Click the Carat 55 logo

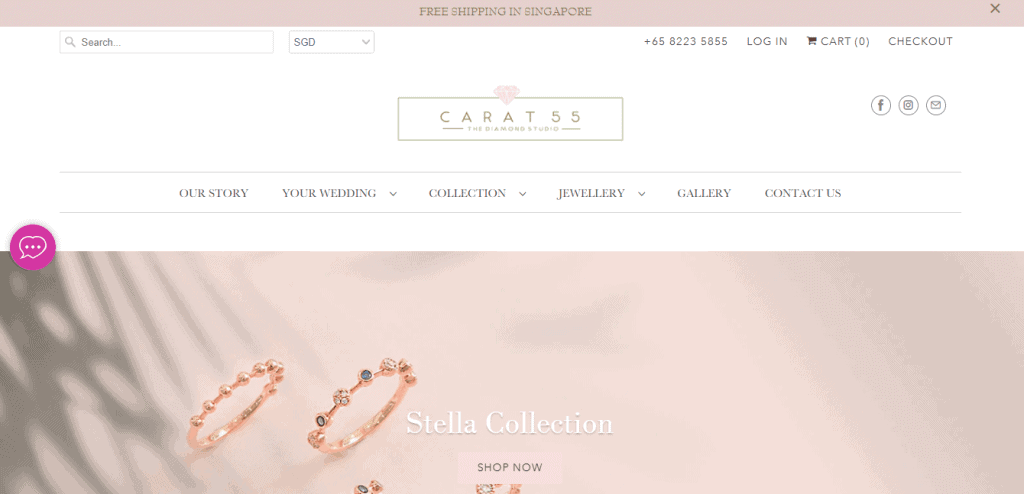pos(510,114)
